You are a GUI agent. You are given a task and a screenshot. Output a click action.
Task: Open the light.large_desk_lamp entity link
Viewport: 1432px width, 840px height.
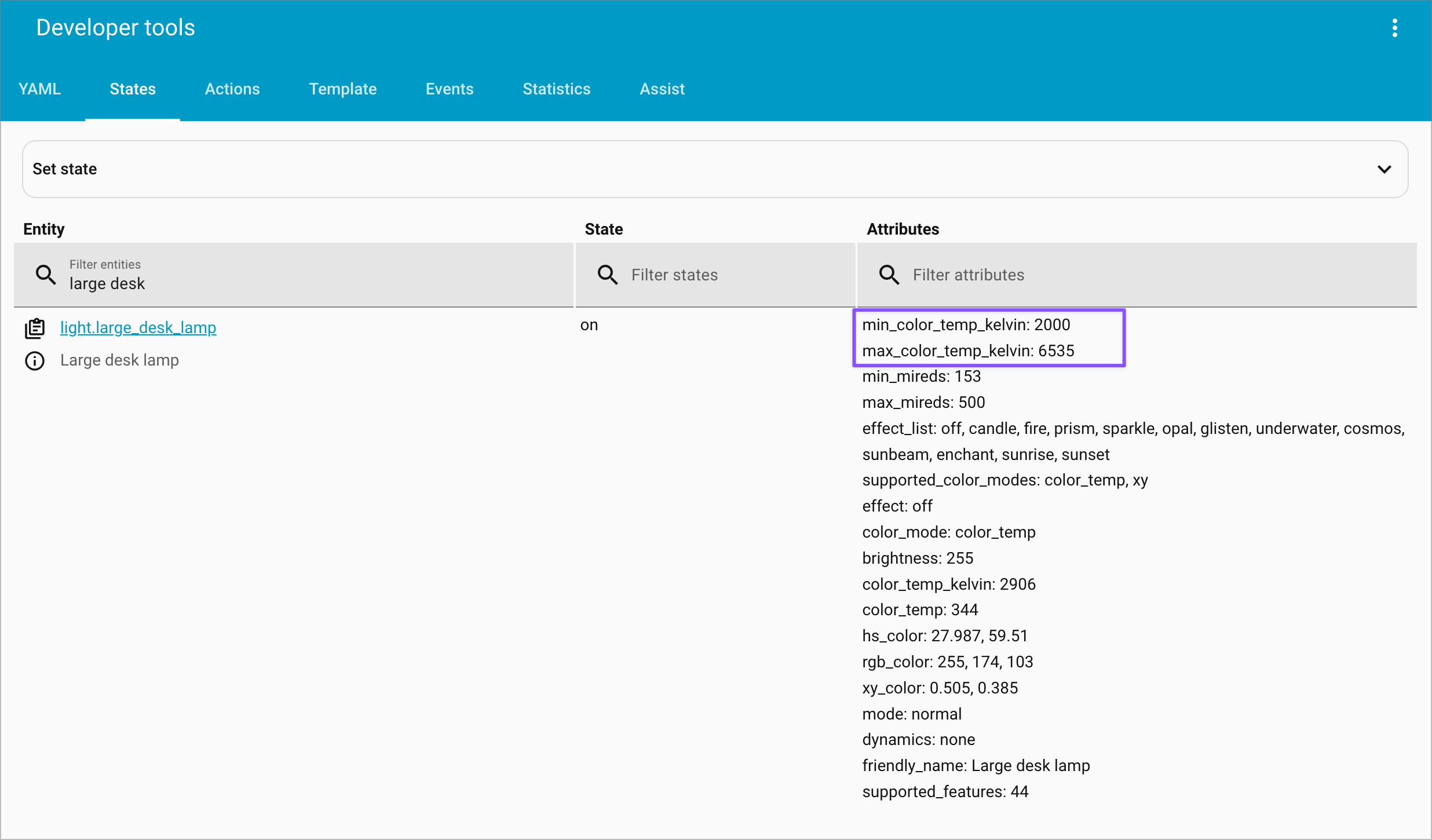138,328
